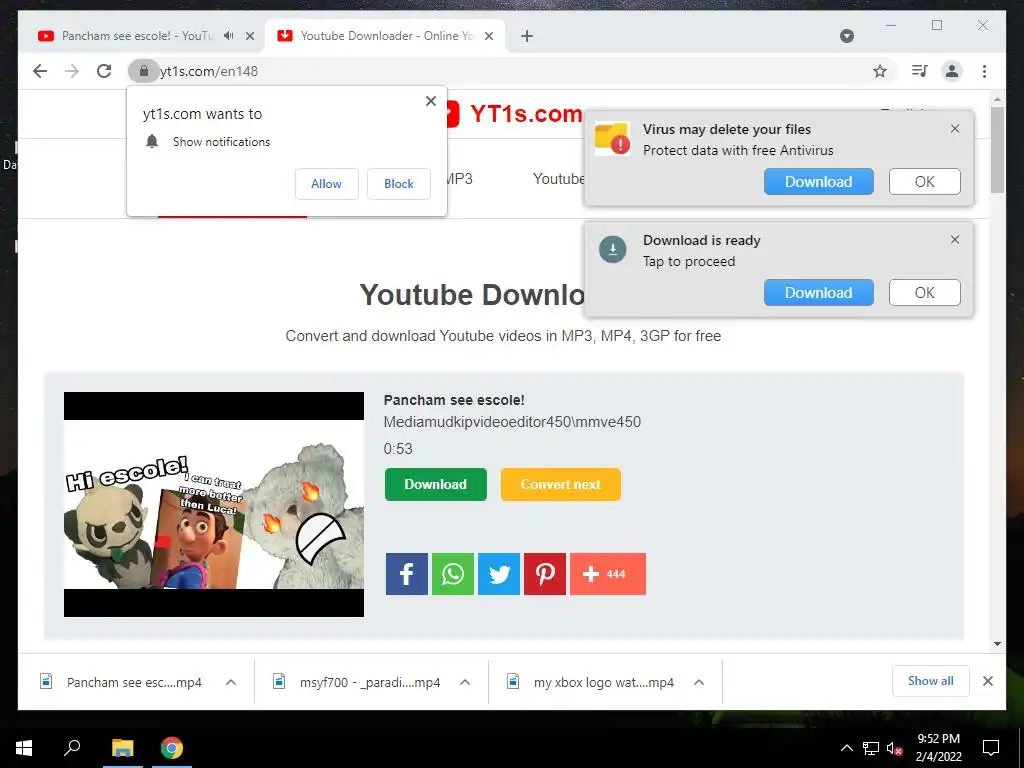Click OK on 'Download is ready' notification
Screen dimensions: 1024x768
(924, 293)
